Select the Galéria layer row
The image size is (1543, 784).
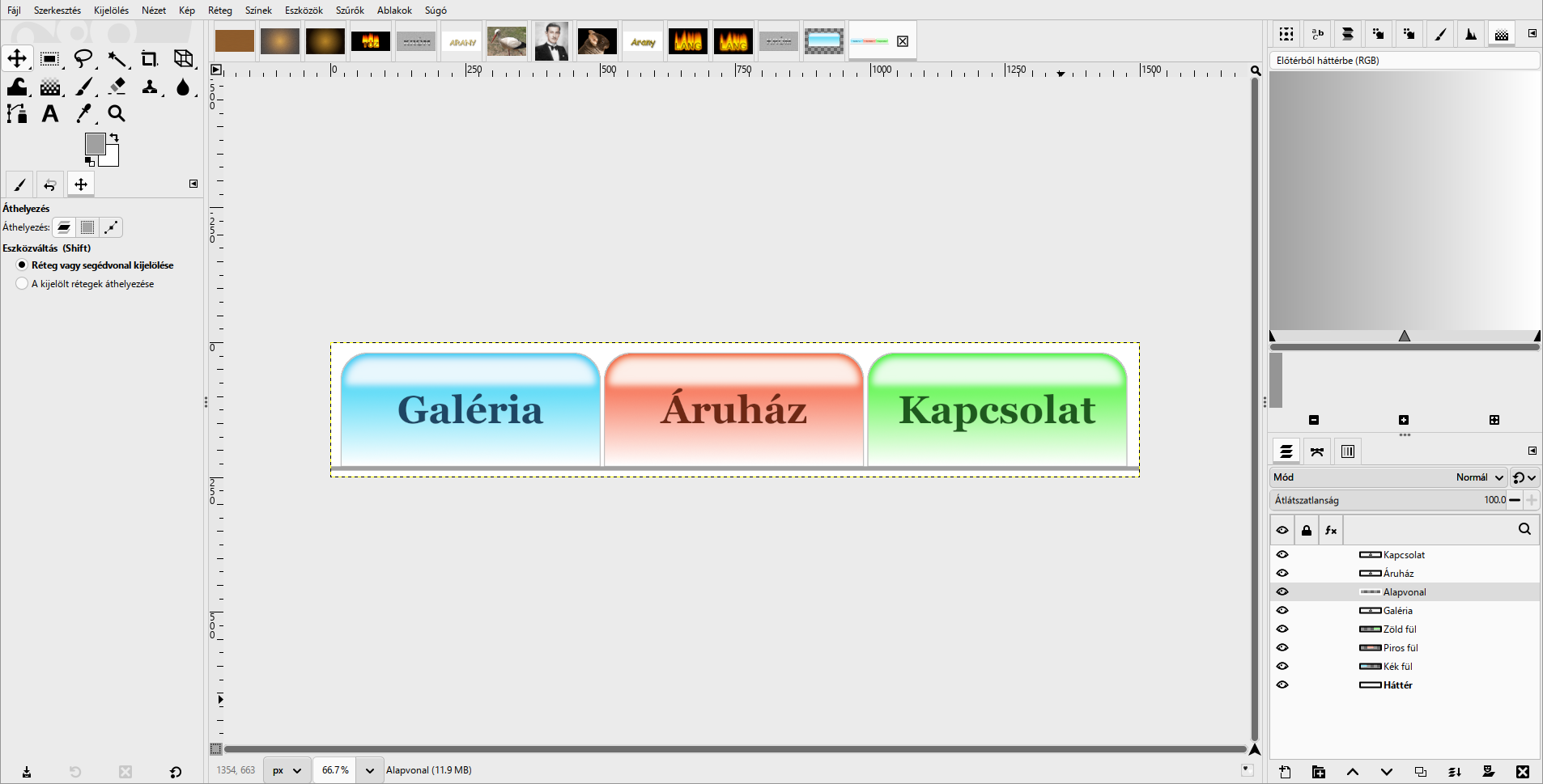1405,611
